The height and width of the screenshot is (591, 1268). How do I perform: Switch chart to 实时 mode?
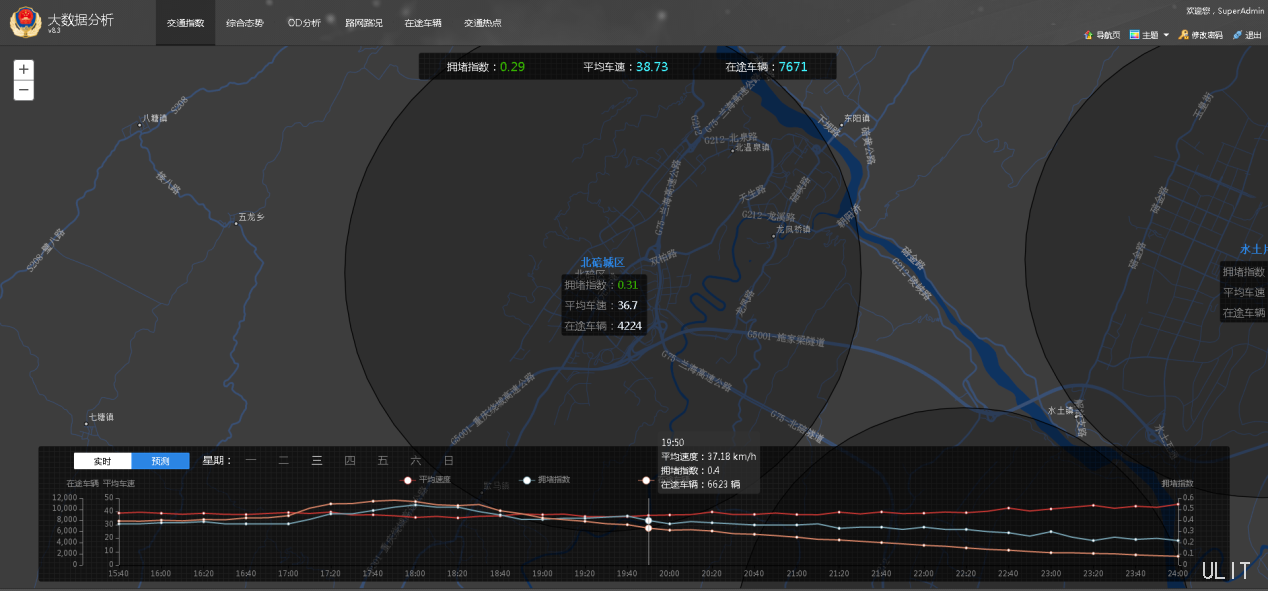102,461
